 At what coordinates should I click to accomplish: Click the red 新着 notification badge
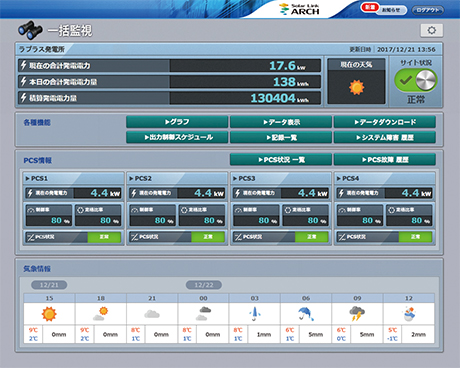[370, 7]
